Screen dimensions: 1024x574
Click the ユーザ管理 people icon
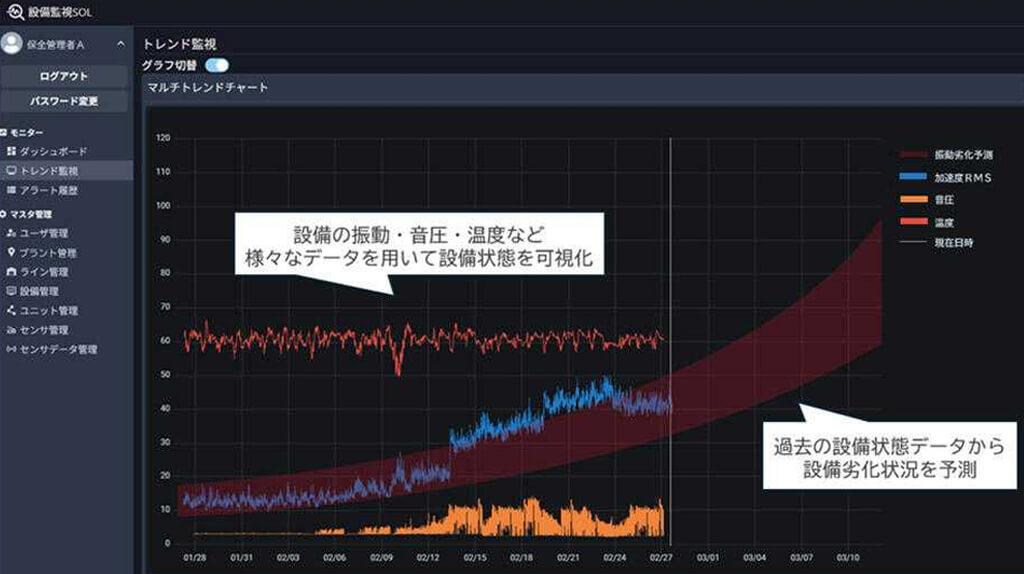click(11, 233)
